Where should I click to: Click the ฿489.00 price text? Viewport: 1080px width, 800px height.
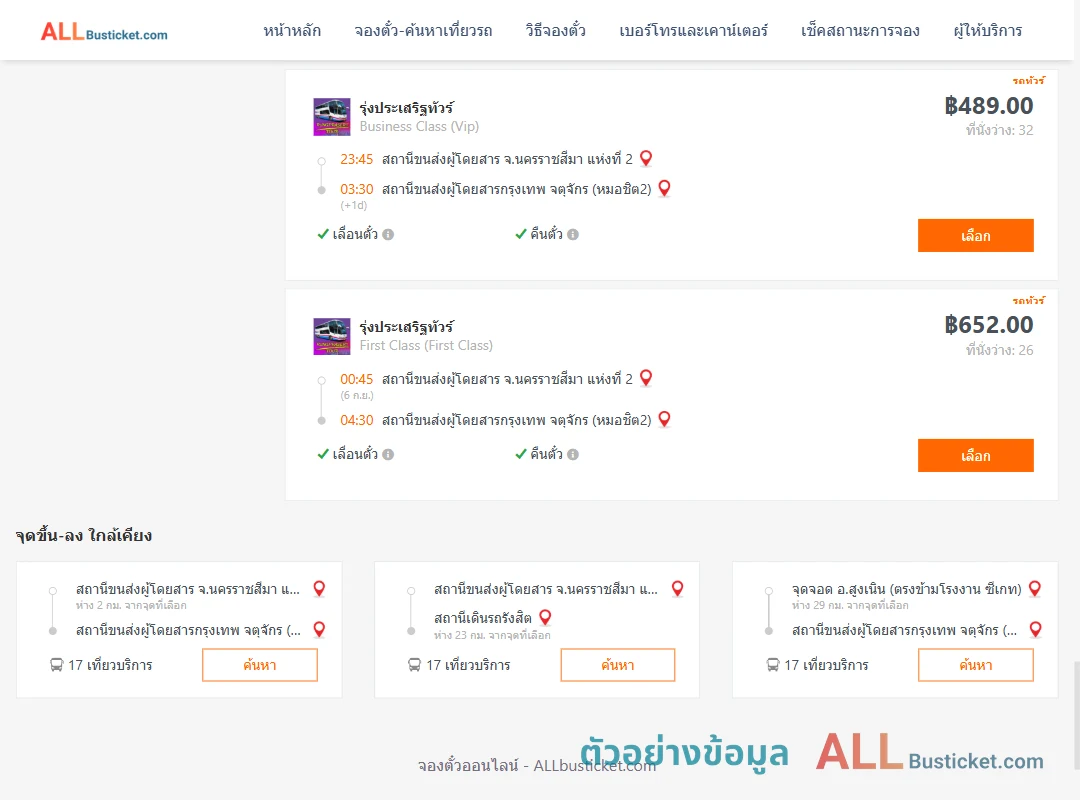click(988, 105)
